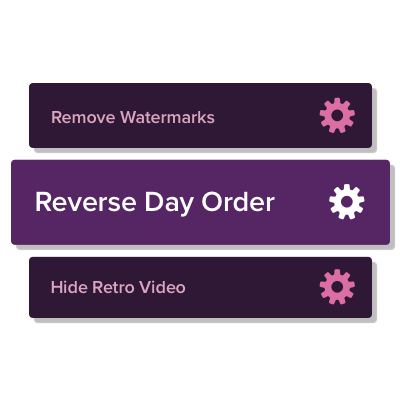Image resolution: width=400 pixels, height=400 pixels.
Task: Expand the highlighted Reverse Day Order row
Action: coord(200,202)
